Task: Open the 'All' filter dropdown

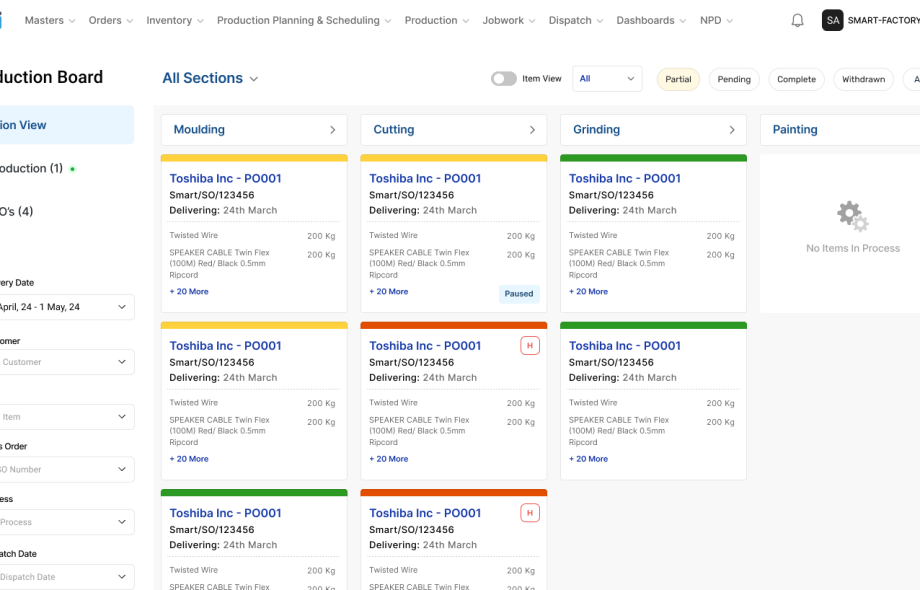Action: coord(607,79)
